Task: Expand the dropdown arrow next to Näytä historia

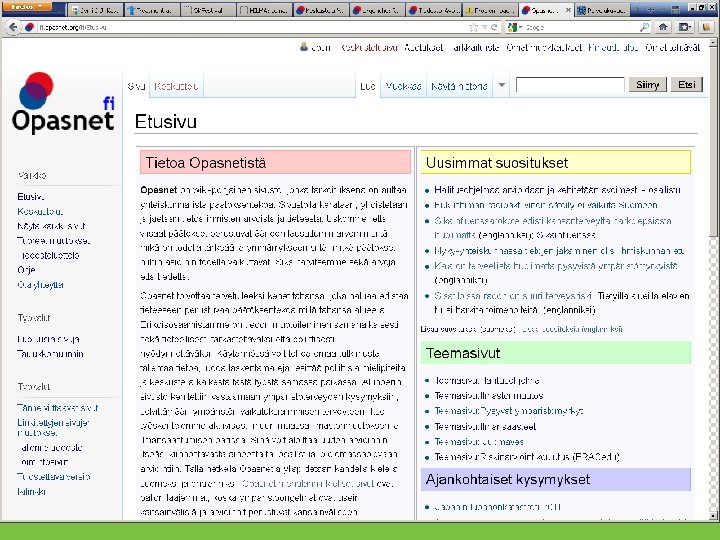Action: point(501,85)
